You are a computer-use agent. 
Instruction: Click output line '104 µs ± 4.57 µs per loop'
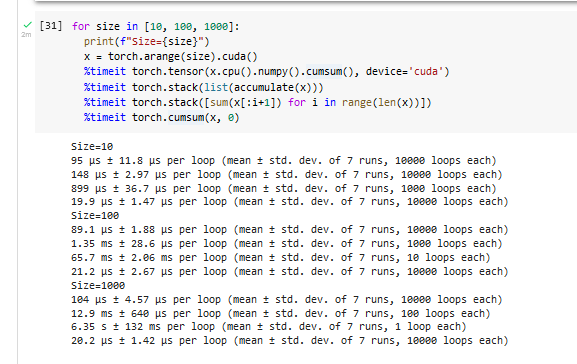(x=287, y=300)
